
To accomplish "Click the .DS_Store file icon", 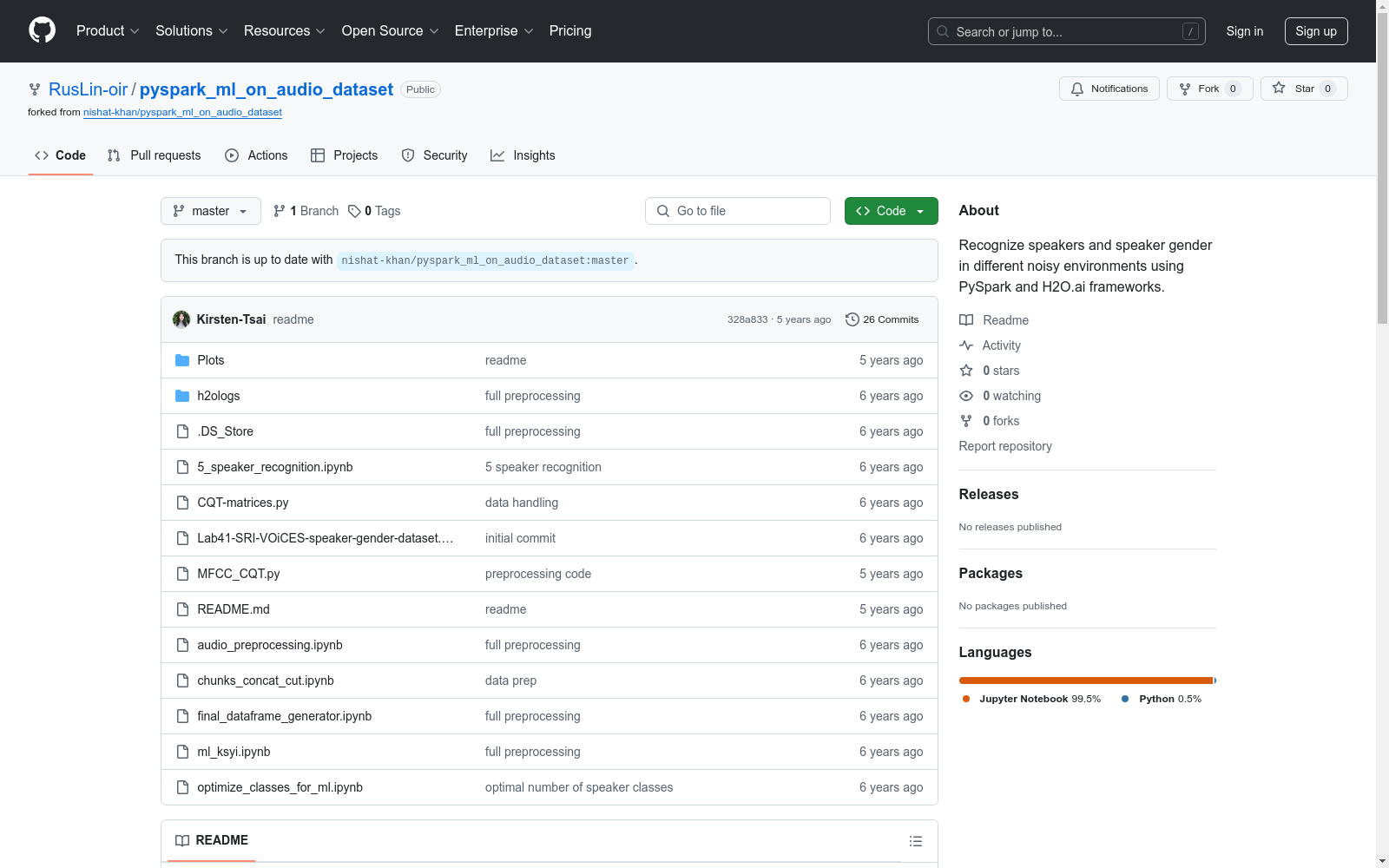I will click(x=182, y=431).
